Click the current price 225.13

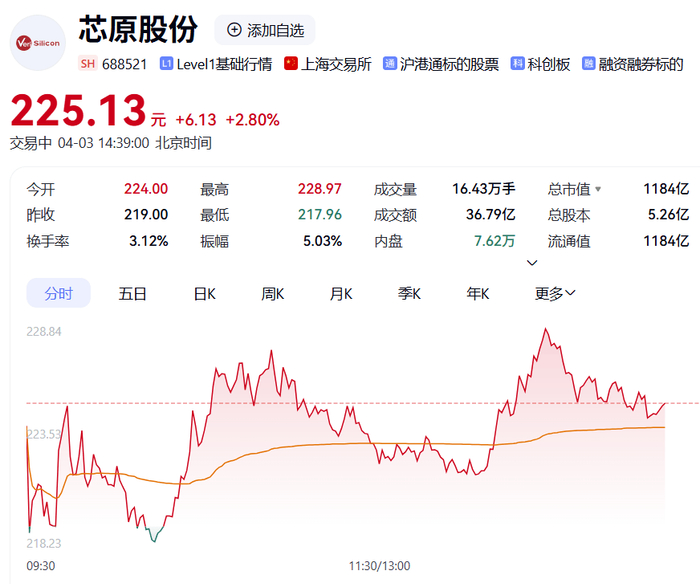(x=79, y=110)
